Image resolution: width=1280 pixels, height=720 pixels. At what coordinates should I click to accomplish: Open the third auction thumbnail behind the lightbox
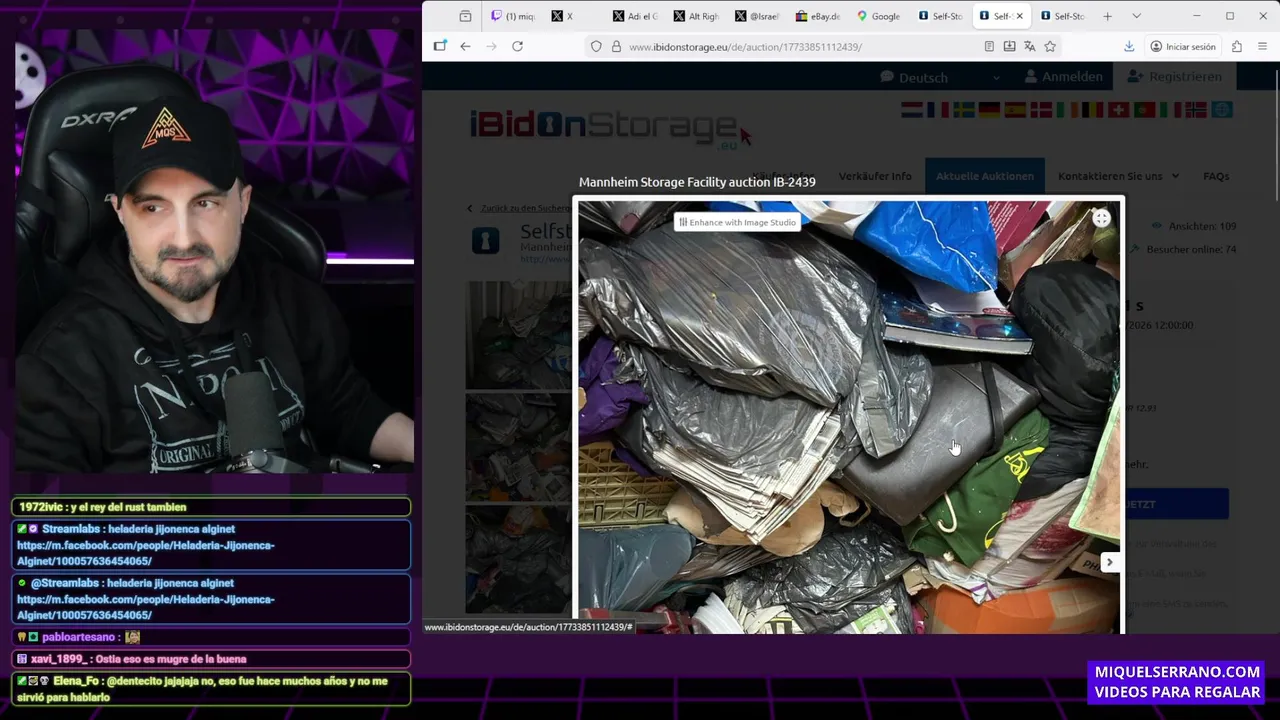[519, 558]
